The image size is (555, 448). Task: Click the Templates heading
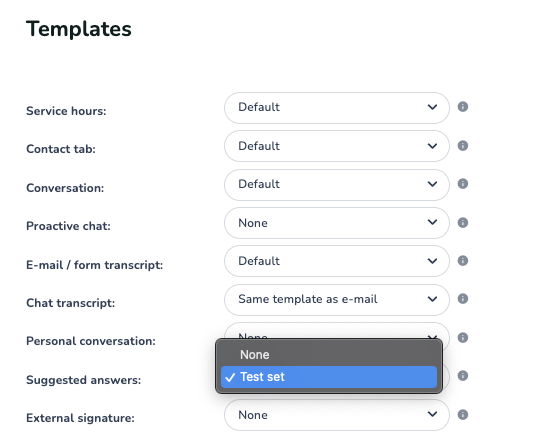[x=79, y=29]
